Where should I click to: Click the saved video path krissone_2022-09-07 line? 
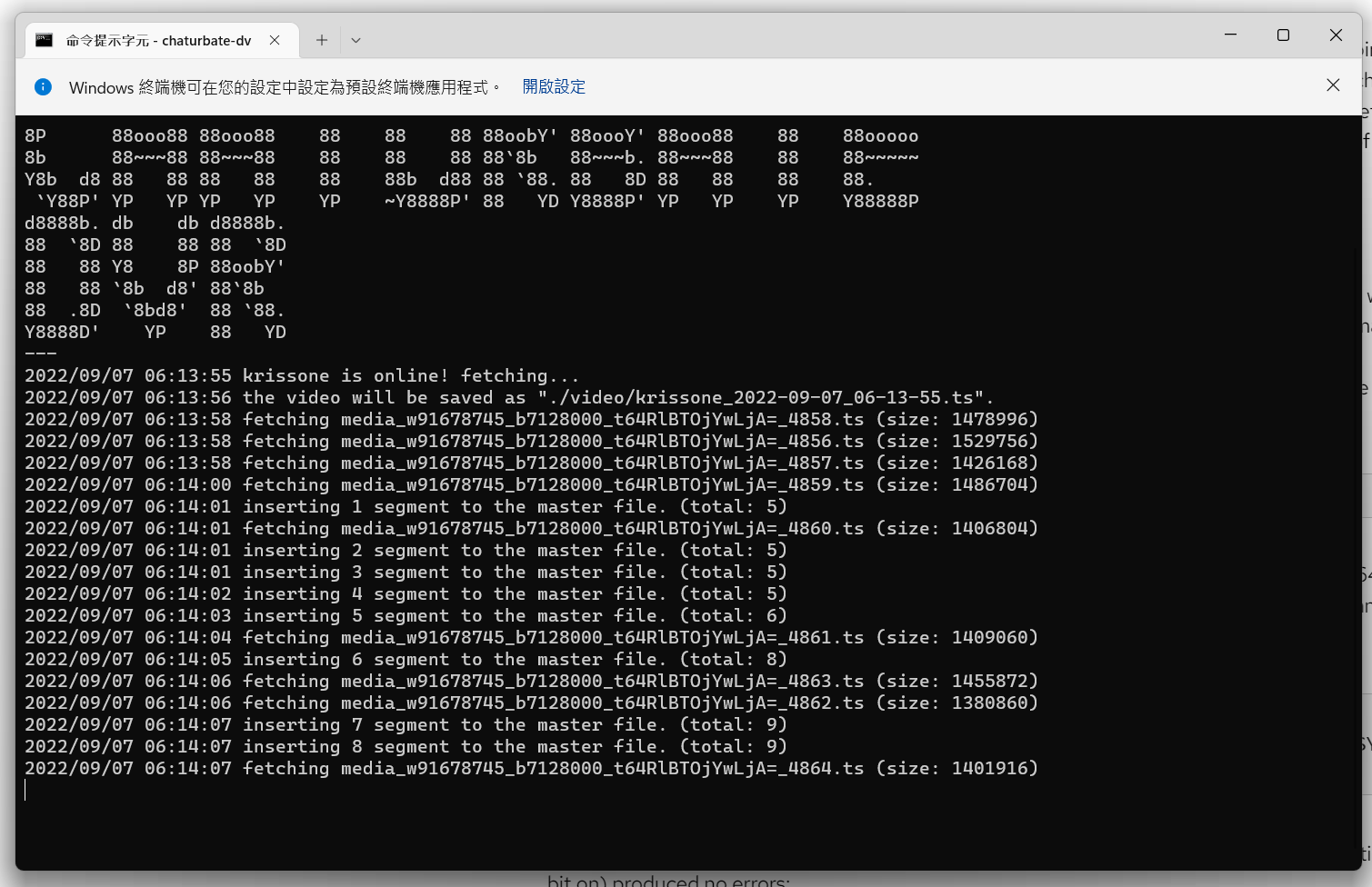click(x=507, y=396)
